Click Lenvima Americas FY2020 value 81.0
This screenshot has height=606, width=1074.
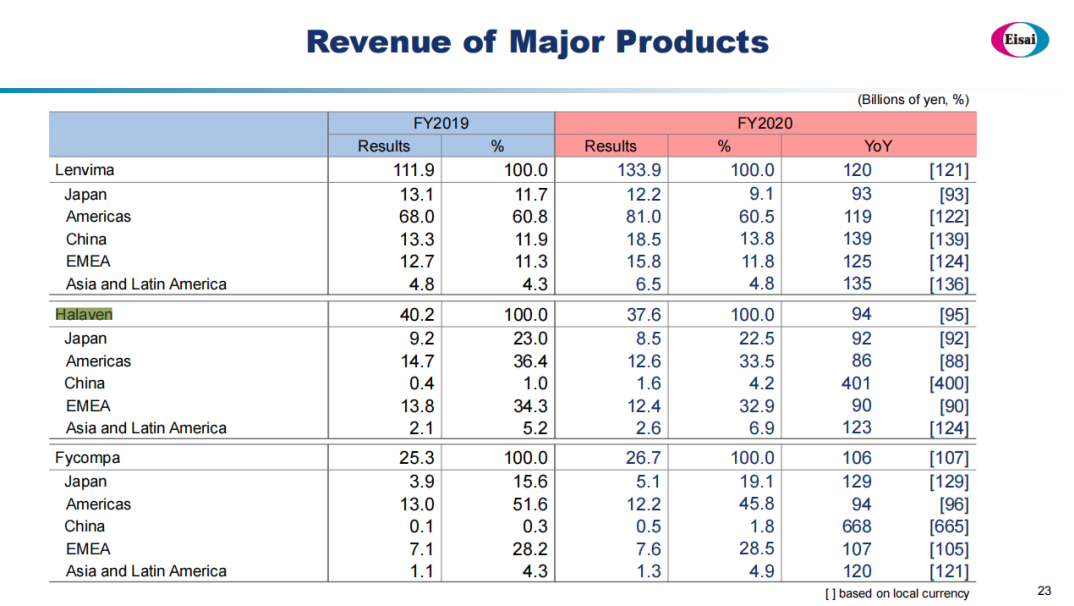point(643,216)
